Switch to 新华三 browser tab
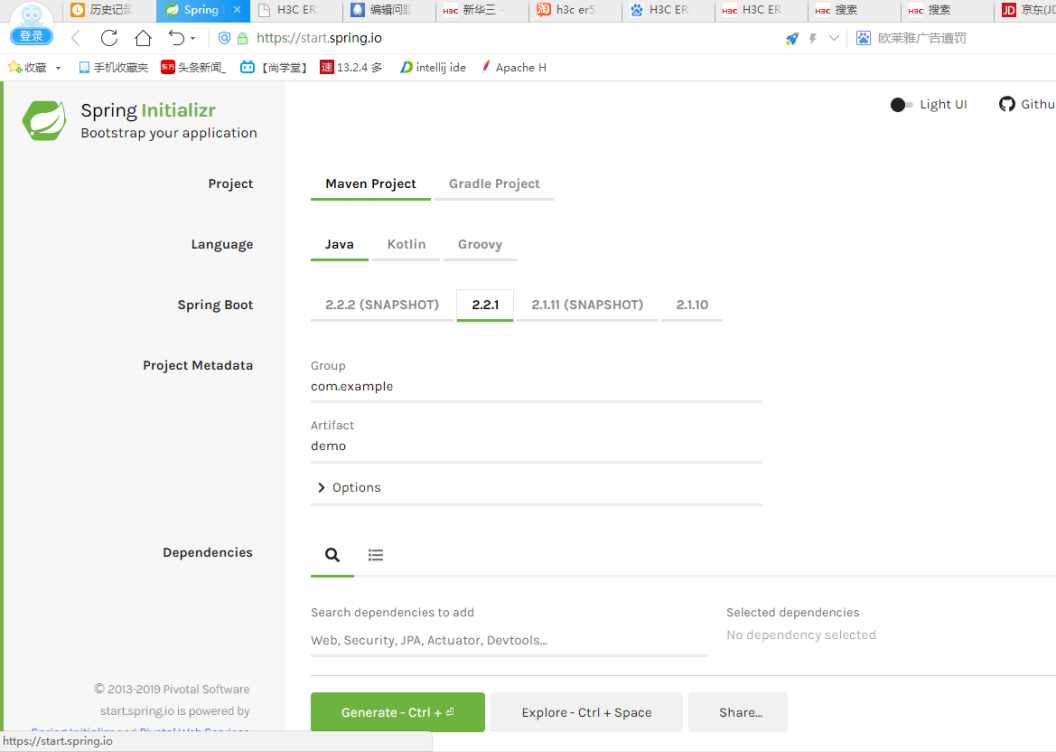1056x752 pixels. click(482, 10)
